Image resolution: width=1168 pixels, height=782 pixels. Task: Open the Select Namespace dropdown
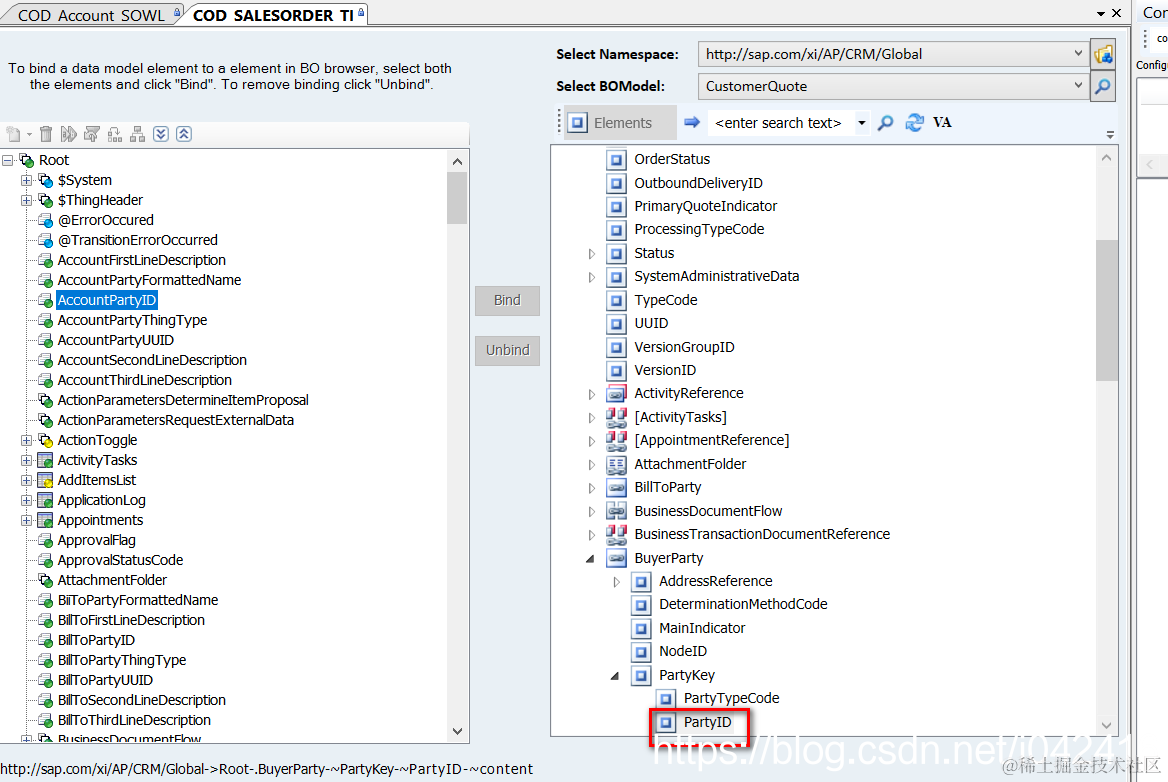(x=1078, y=54)
